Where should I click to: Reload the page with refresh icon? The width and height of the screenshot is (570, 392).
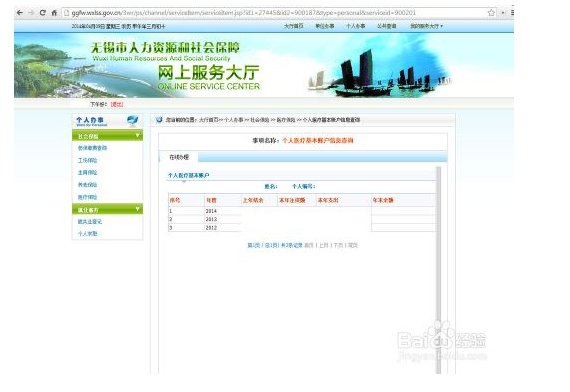43,13
